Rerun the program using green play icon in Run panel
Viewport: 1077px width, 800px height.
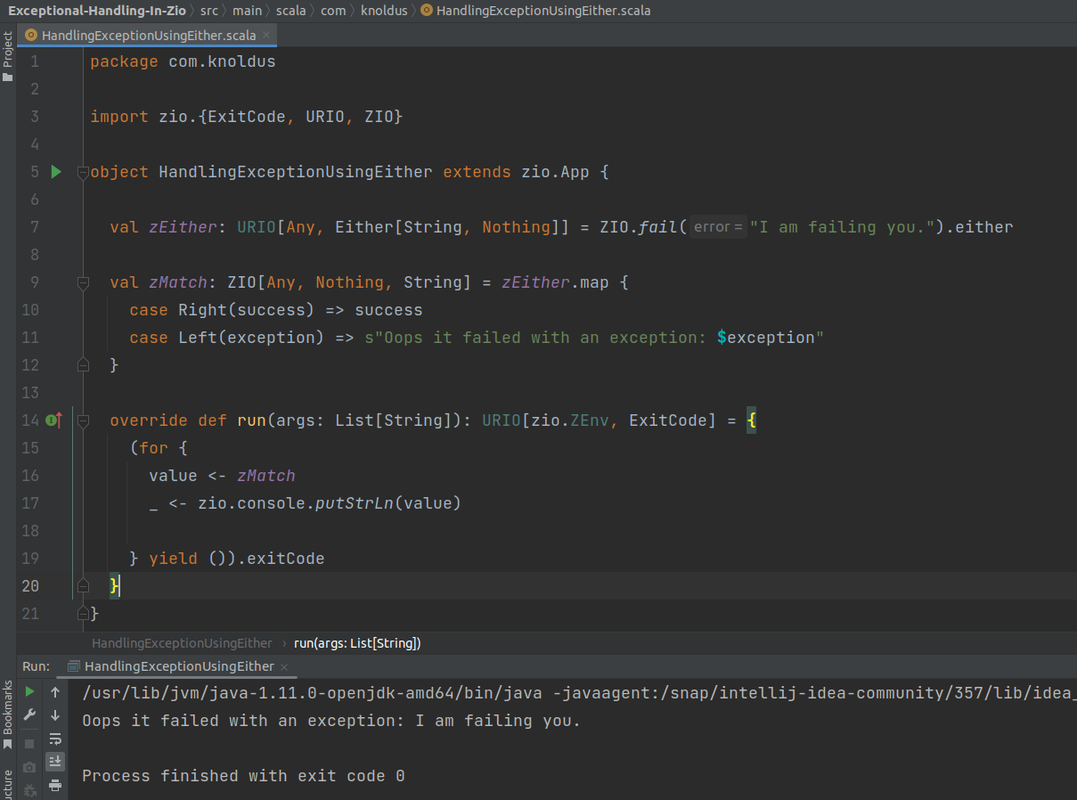(30, 692)
